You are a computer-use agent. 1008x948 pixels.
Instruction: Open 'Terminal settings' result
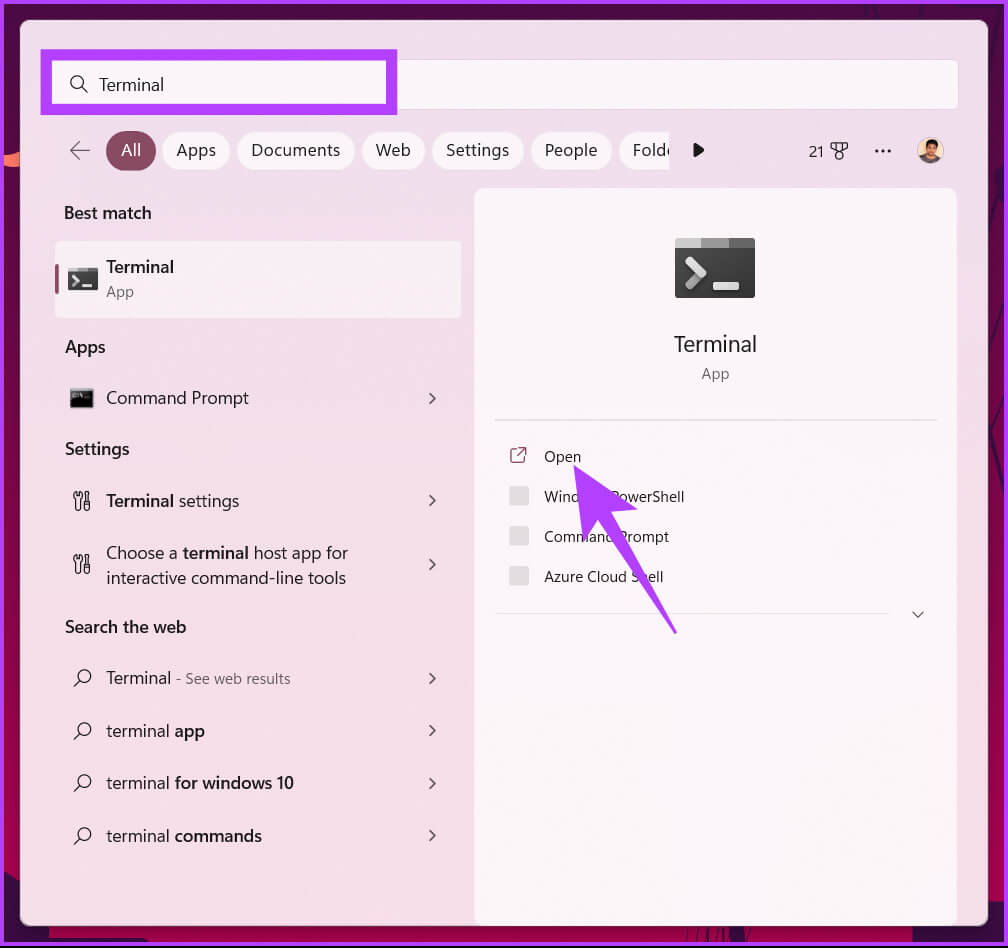[258, 501]
